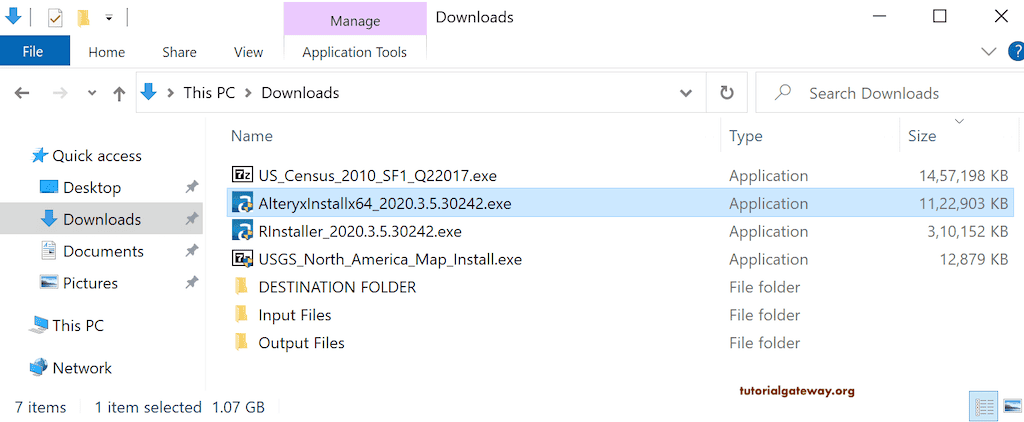Click the Properties icon in quick access toolbar
The height and width of the screenshot is (422, 1024).
click(x=55, y=18)
